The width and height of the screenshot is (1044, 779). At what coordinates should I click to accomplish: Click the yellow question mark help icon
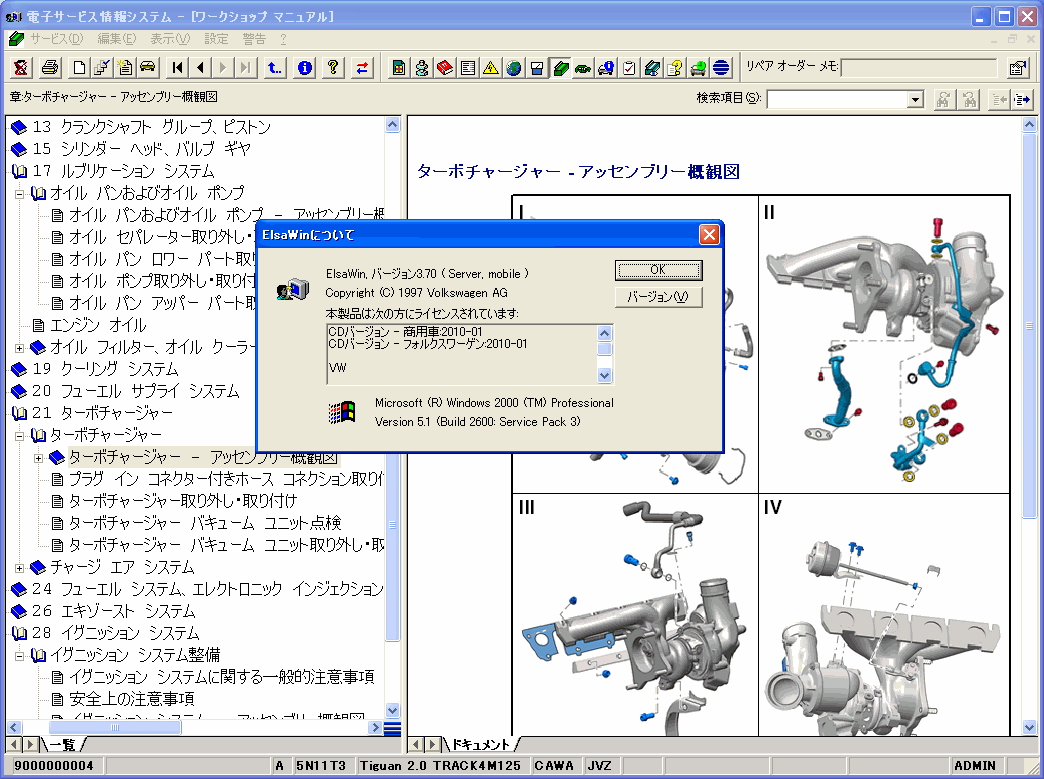coord(333,67)
